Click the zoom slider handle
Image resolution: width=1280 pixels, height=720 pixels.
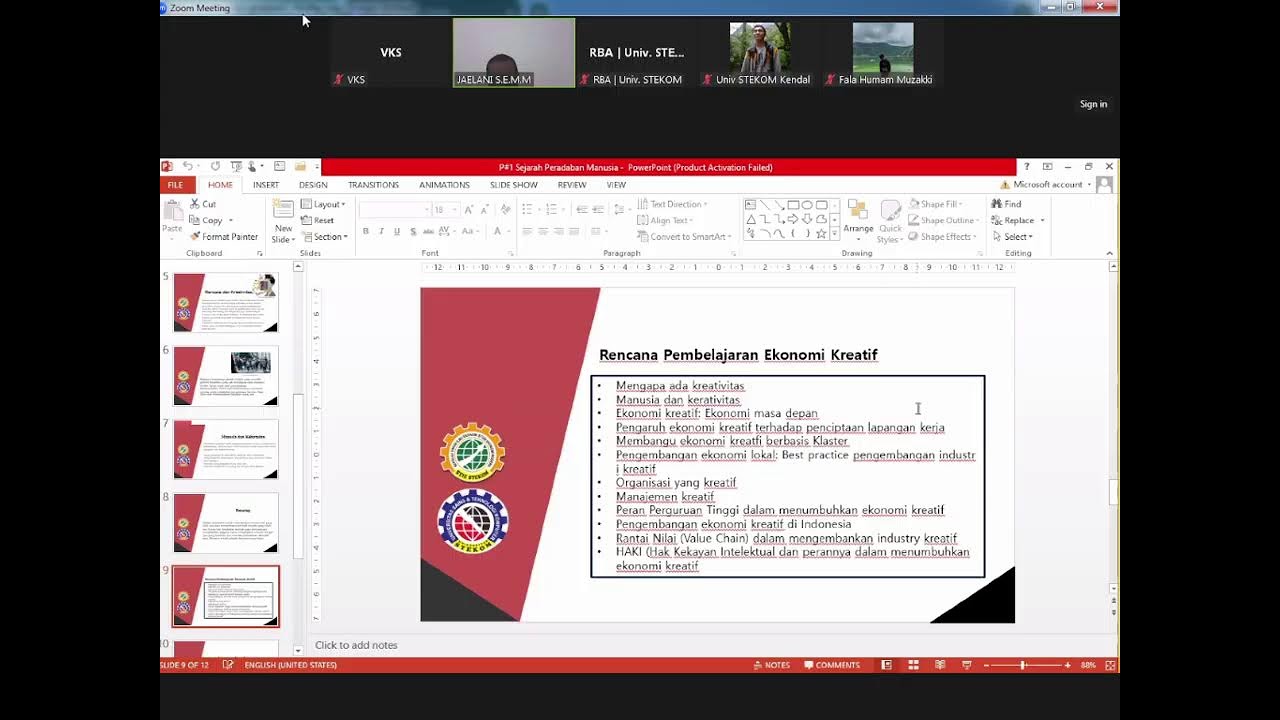1022,665
